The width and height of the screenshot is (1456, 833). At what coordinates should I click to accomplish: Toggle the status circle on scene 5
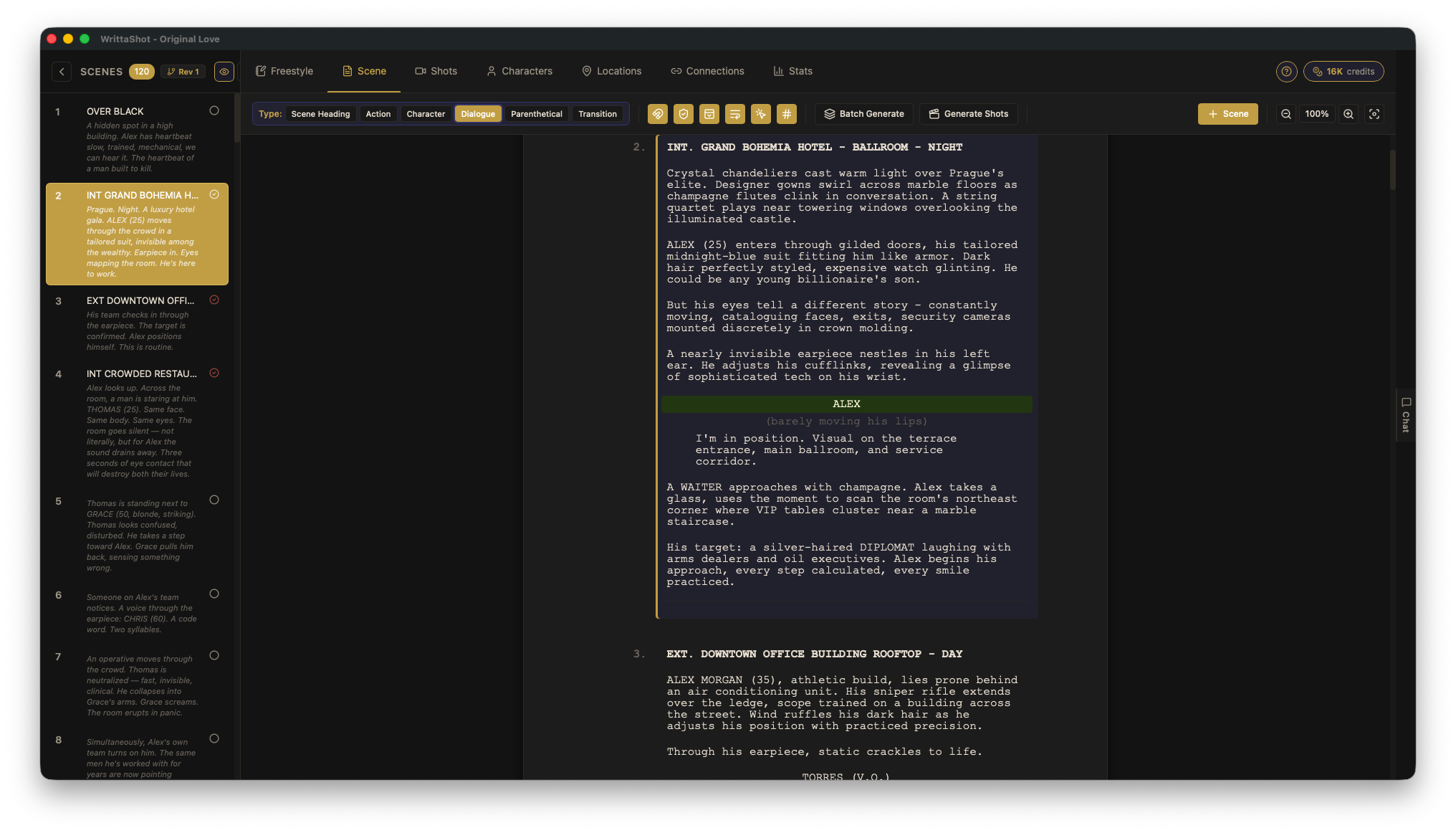(214, 500)
